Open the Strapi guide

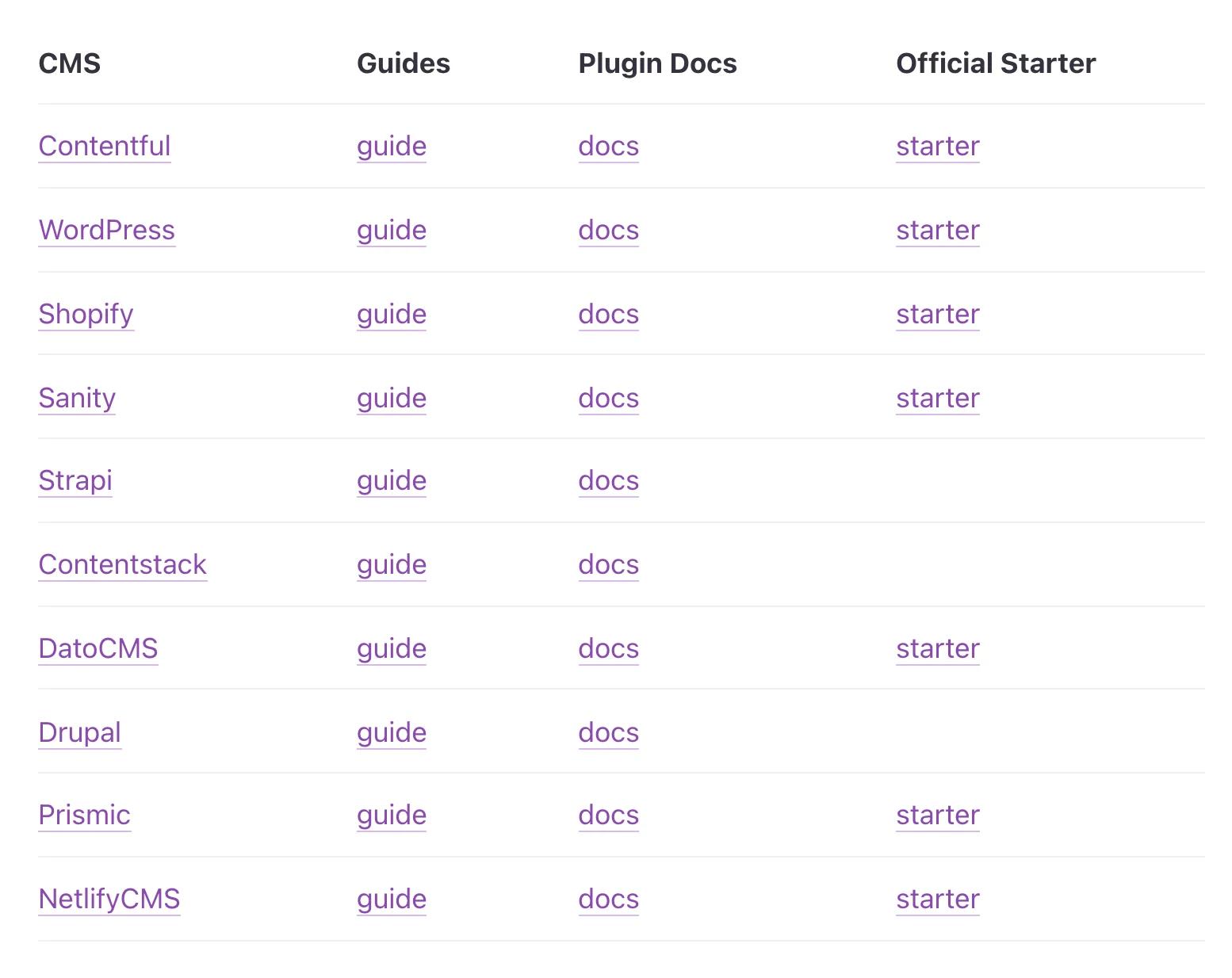(x=391, y=482)
